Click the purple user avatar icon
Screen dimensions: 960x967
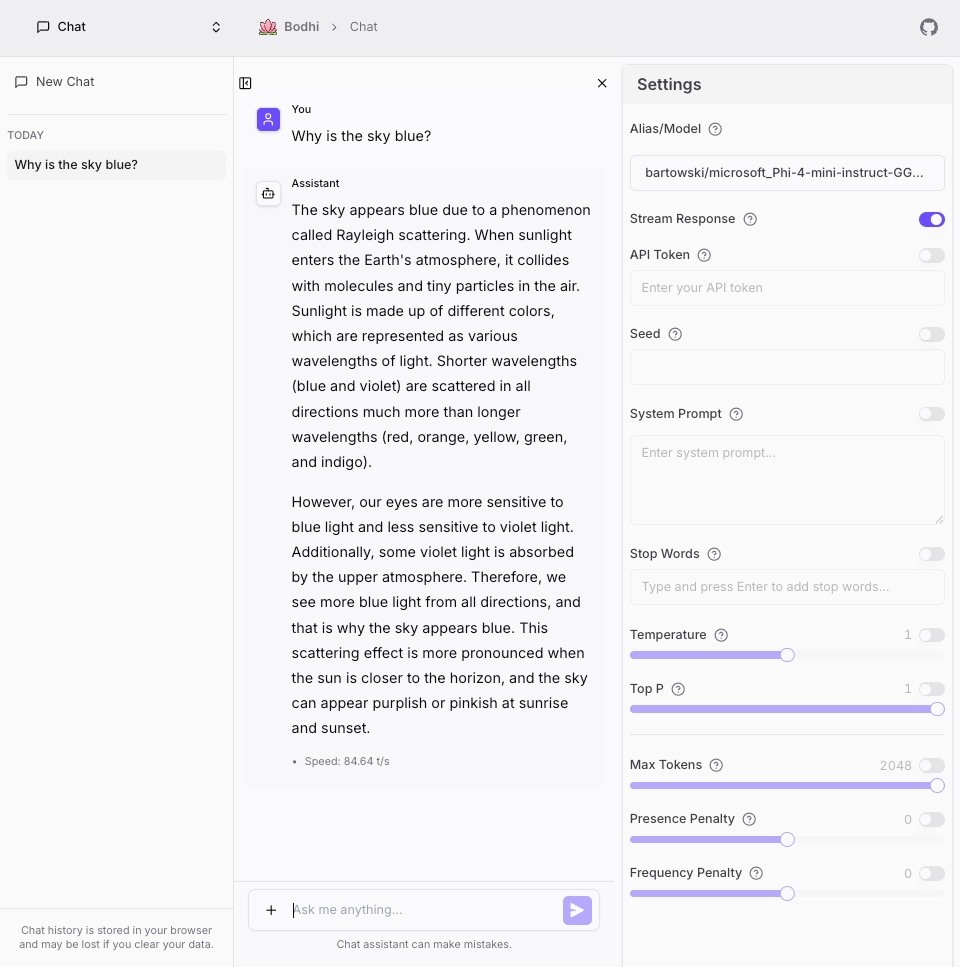[268, 119]
